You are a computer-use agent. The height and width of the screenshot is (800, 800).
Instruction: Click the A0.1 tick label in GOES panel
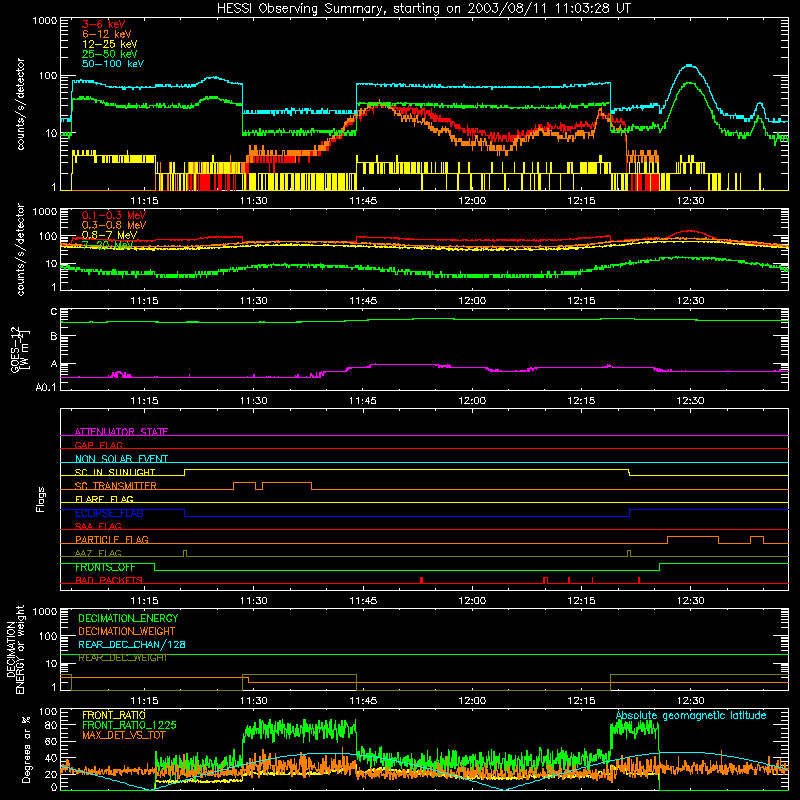pos(46,388)
